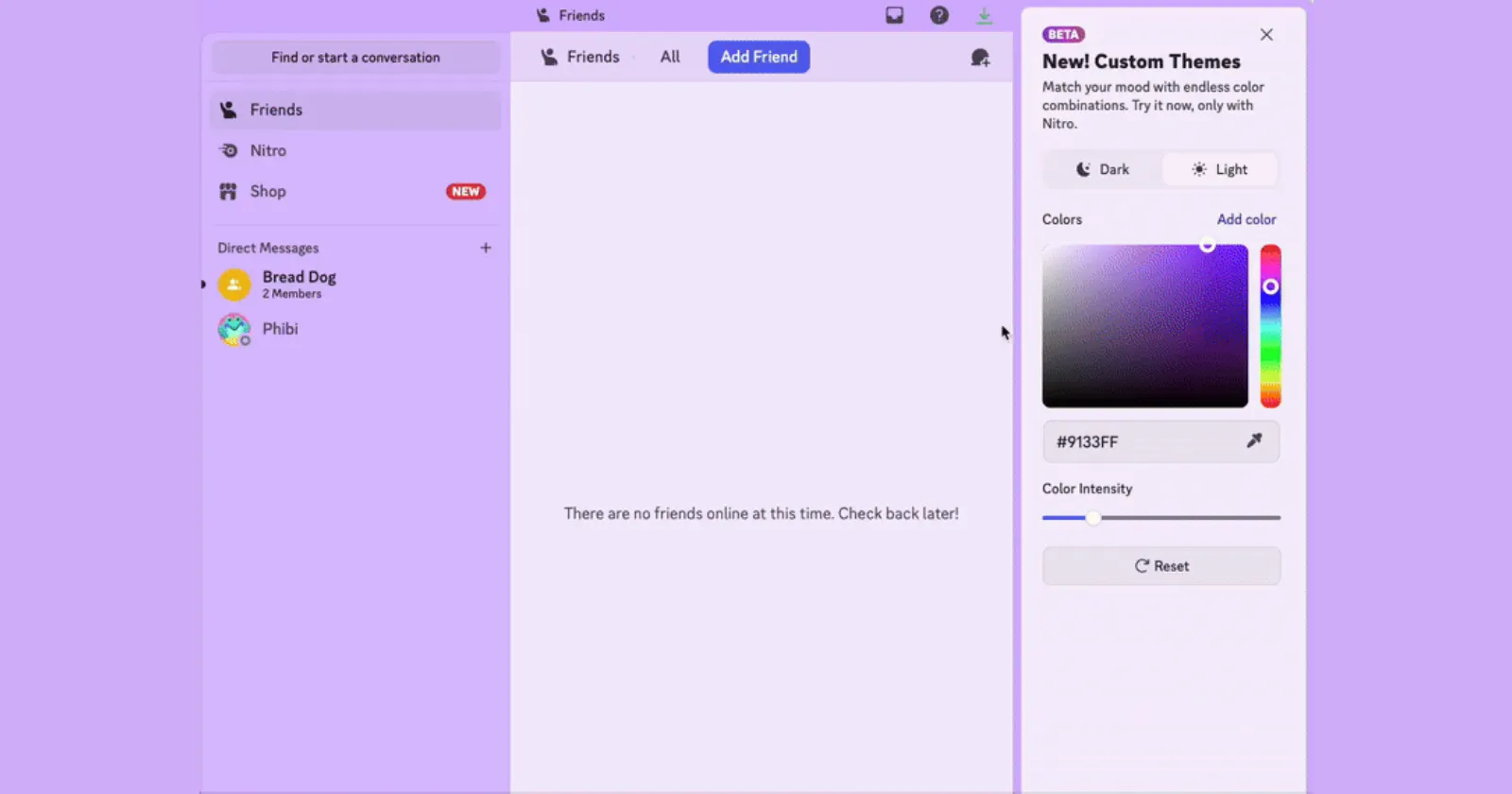
Task: Click the Color Intensity slider track
Action: [x=1161, y=518]
